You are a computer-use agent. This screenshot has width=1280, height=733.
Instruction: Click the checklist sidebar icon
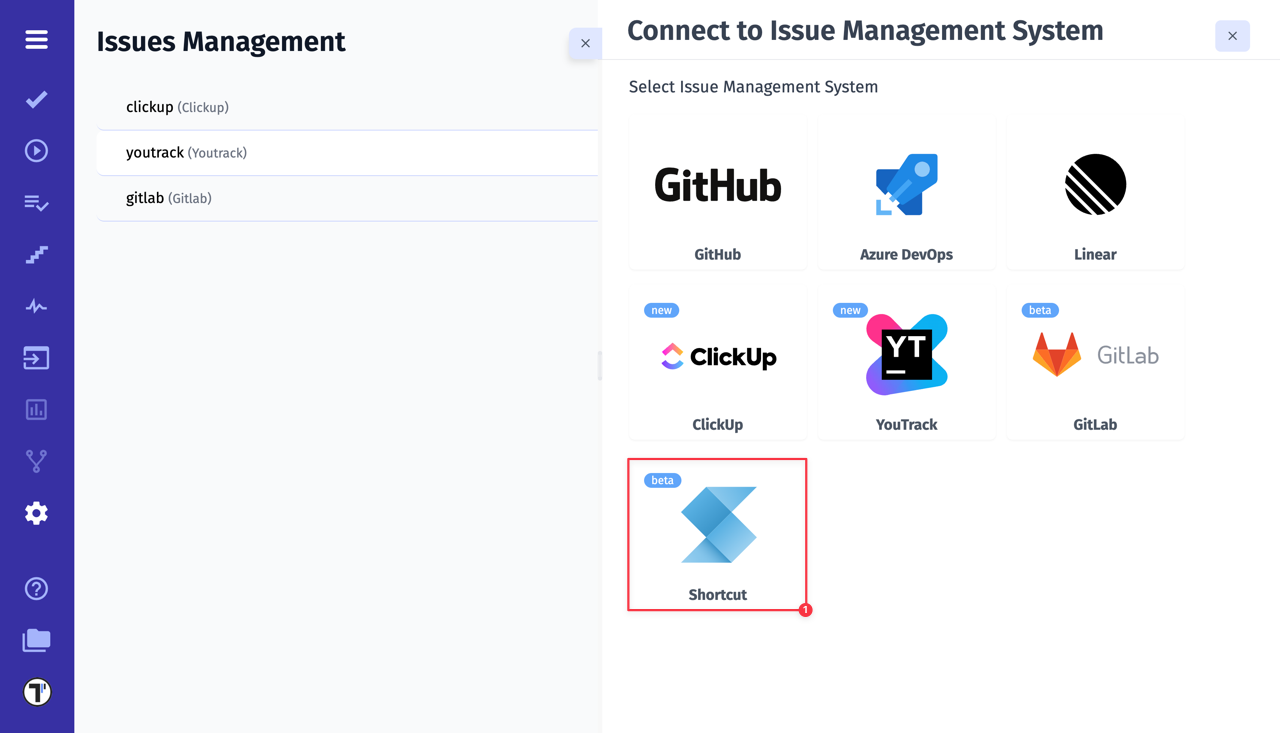[36, 203]
